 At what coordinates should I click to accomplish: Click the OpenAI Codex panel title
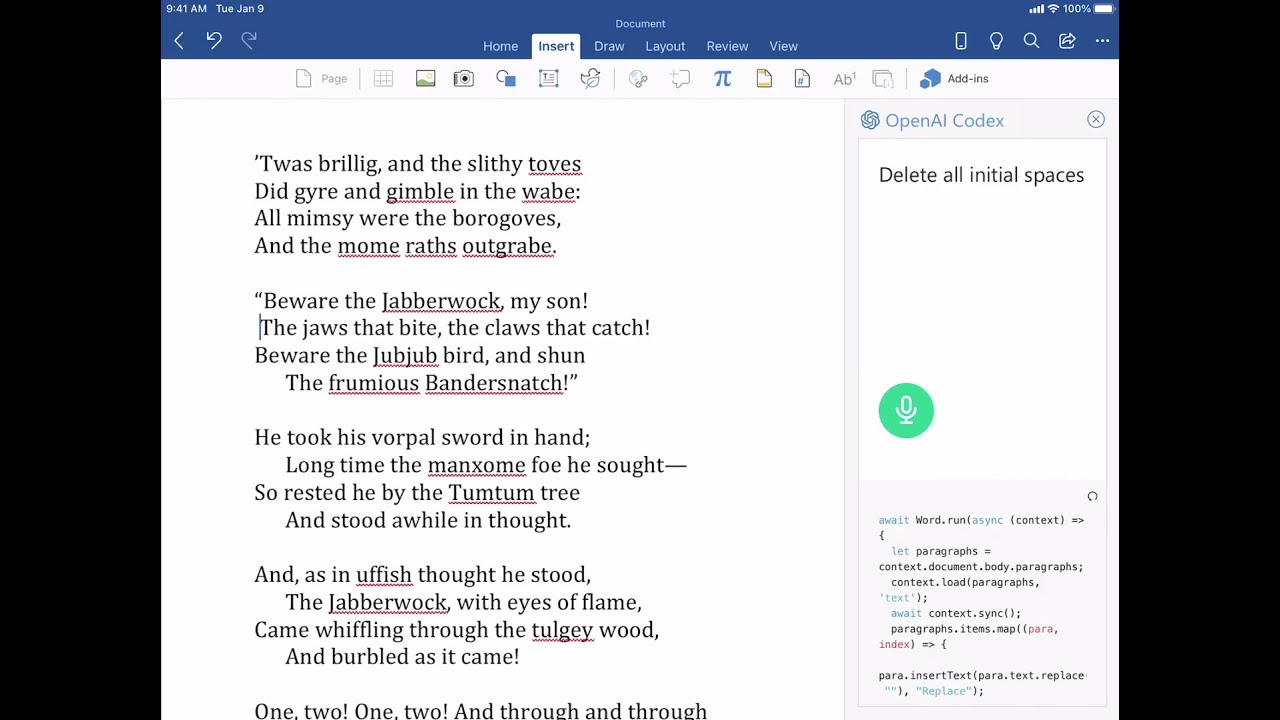pos(944,121)
